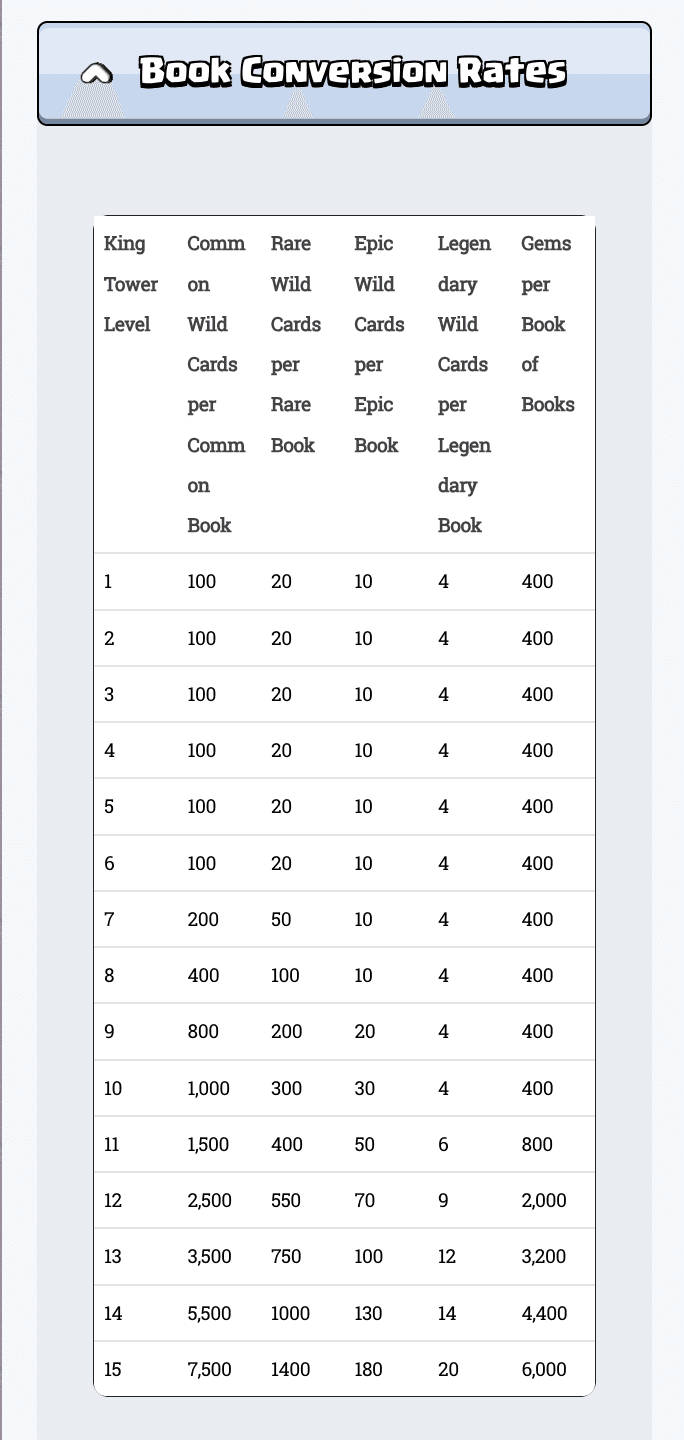
Task: Select Gems per Book of Books header
Action: pos(548,324)
